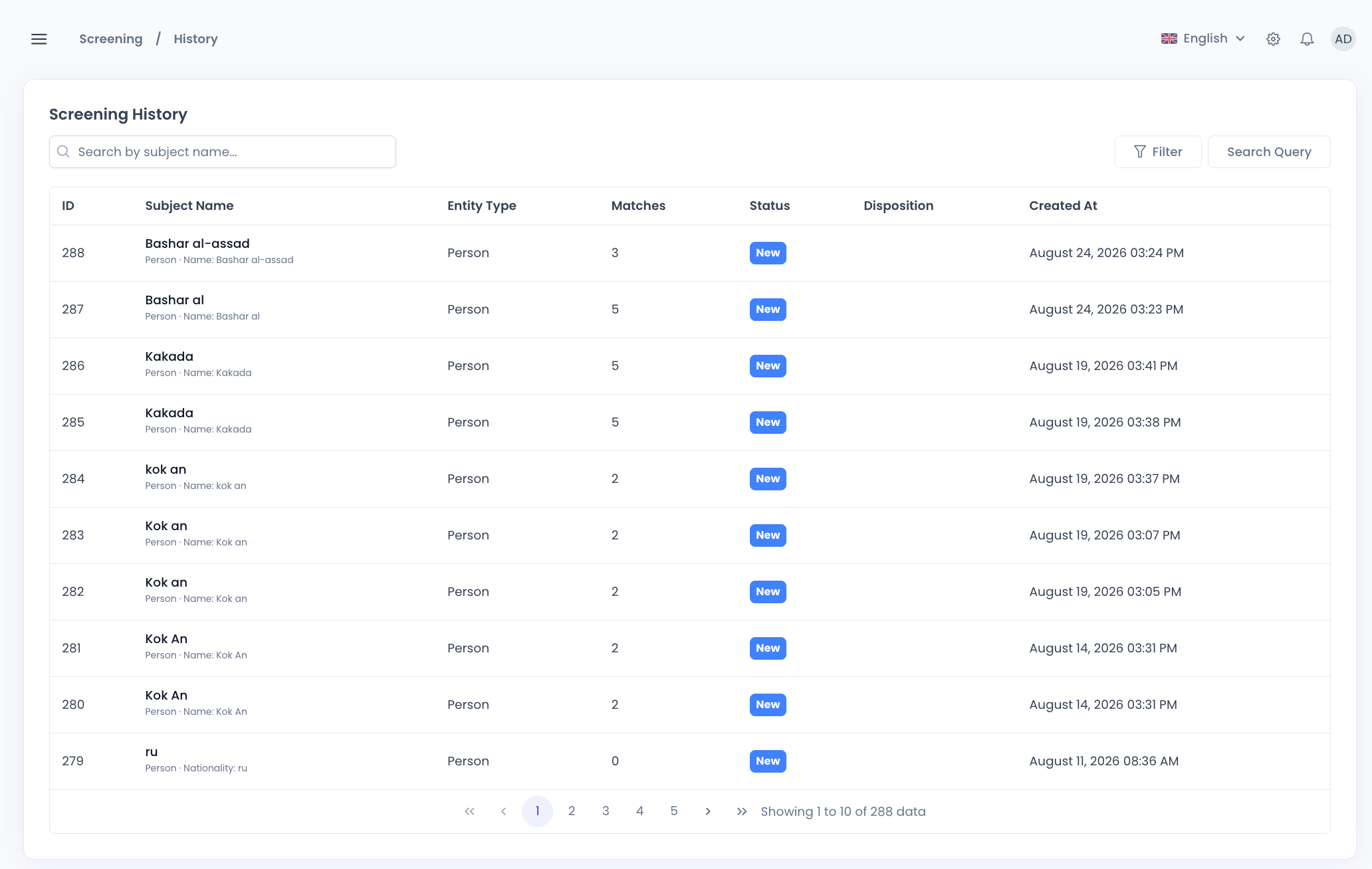
Task: Jump to last page double-arrow
Action: click(x=742, y=811)
